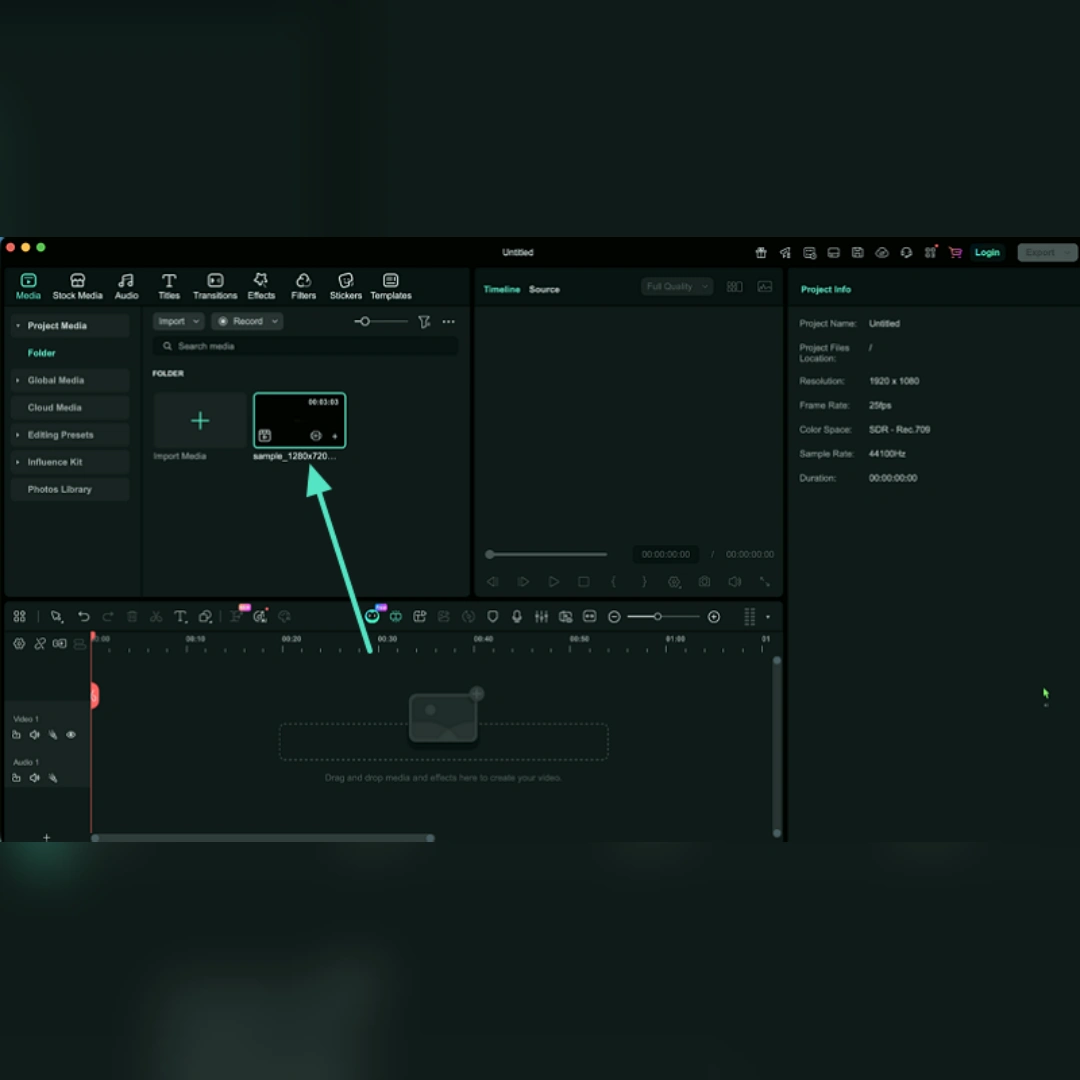
Task: Click the Play button in preview
Action: (553, 582)
